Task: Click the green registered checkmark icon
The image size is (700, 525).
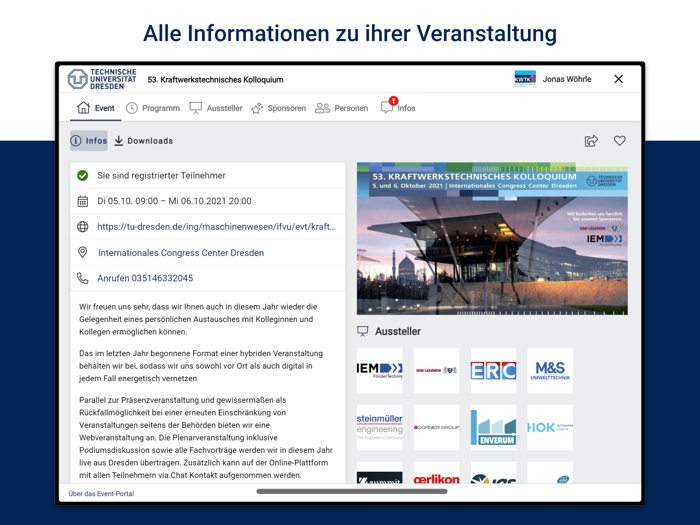Action: [x=83, y=175]
